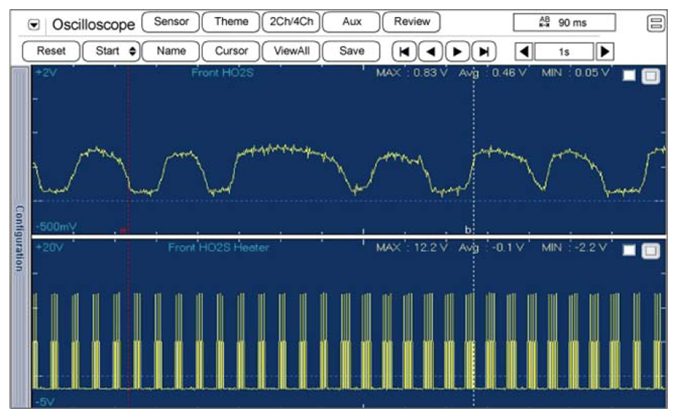Step back one frame with left arrow
Image resolution: width=677 pixels, height=418 pixels.
[430, 50]
